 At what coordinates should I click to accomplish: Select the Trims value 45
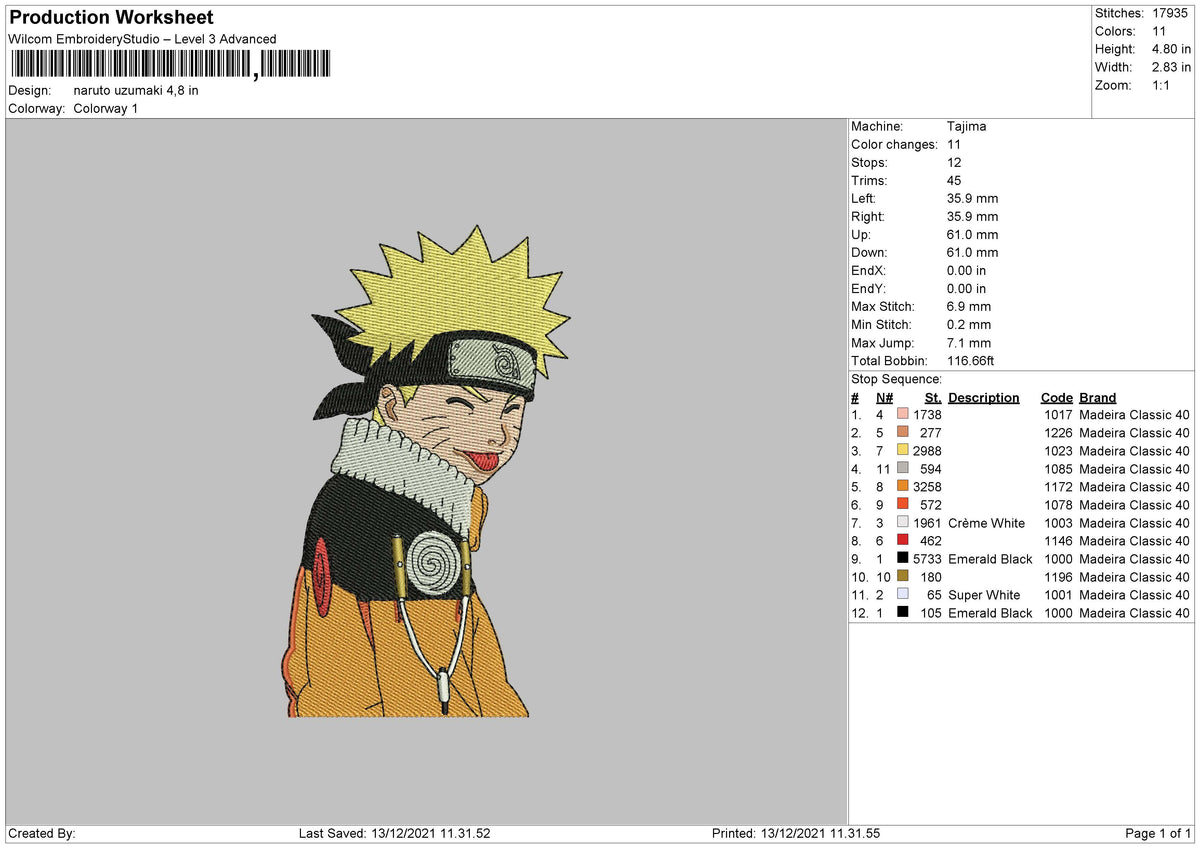[x=954, y=181]
